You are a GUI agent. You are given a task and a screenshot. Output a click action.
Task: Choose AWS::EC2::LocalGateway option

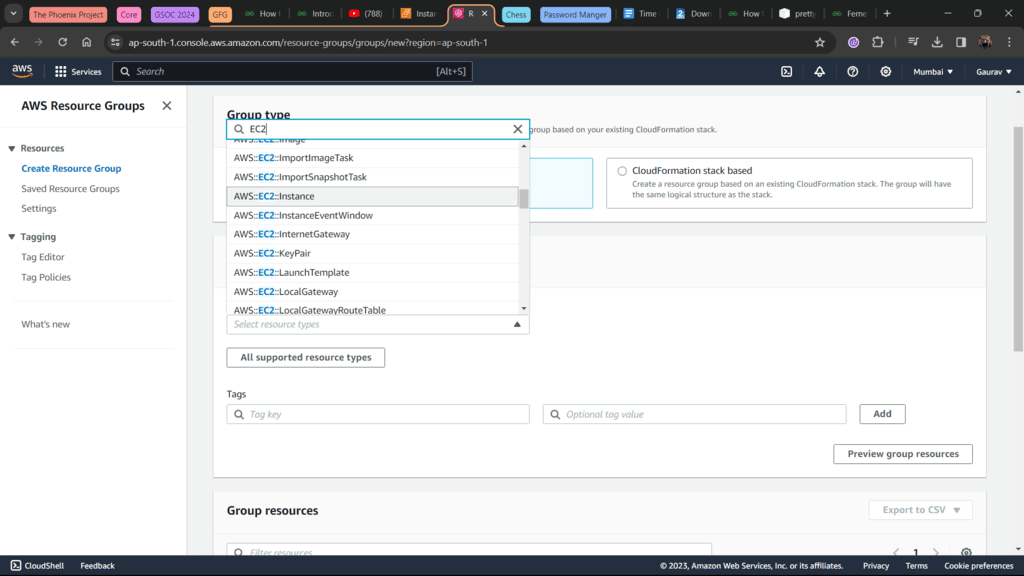tap(372, 292)
